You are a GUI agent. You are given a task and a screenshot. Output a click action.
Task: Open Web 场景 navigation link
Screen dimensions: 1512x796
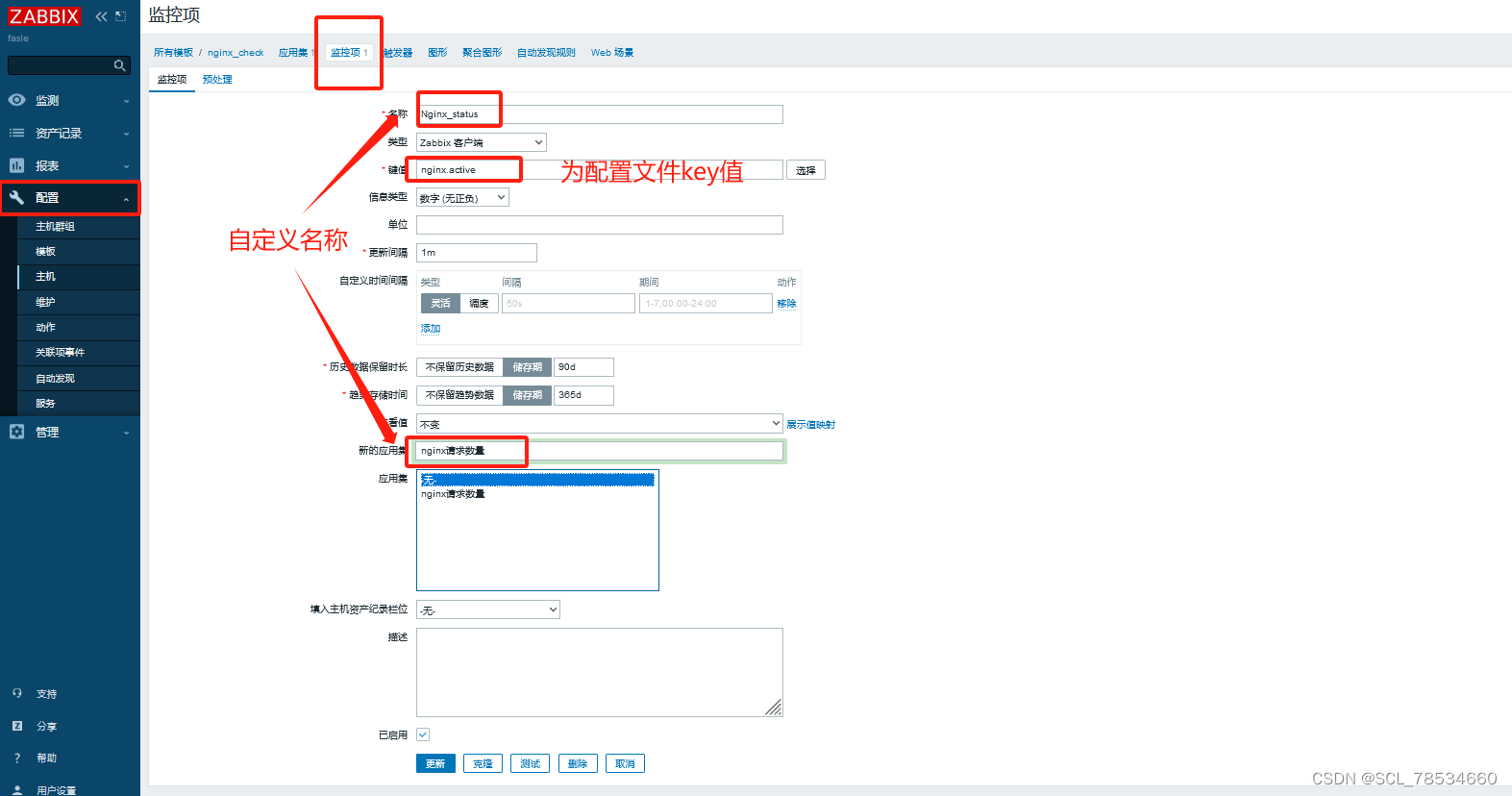click(x=612, y=53)
